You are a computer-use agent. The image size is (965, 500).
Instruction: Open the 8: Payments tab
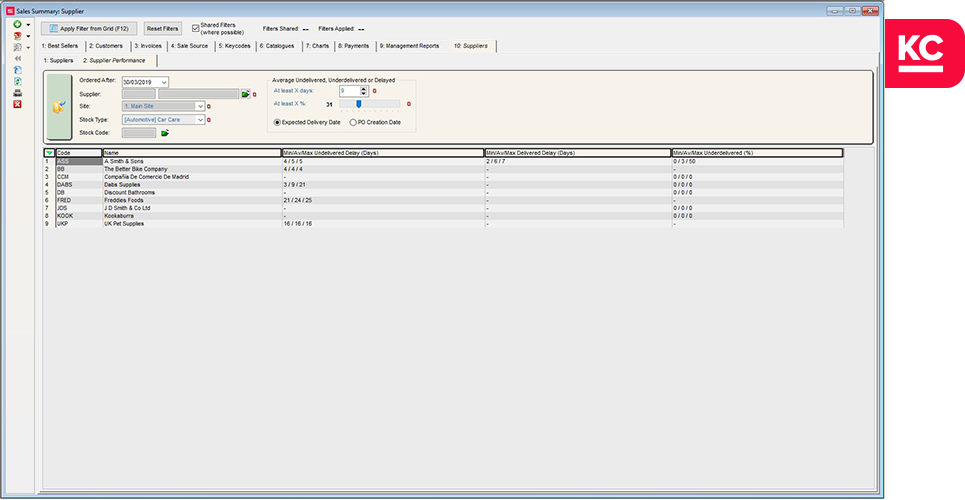tap(354, 46)
